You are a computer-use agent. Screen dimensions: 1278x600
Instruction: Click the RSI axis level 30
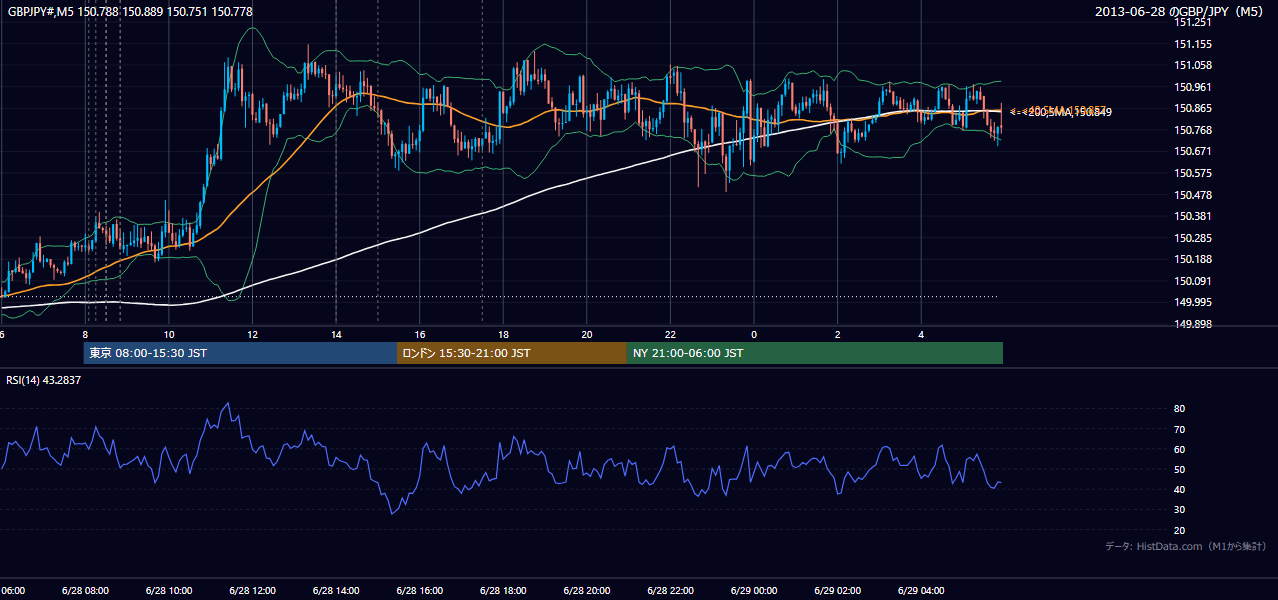click(1180, 510)
